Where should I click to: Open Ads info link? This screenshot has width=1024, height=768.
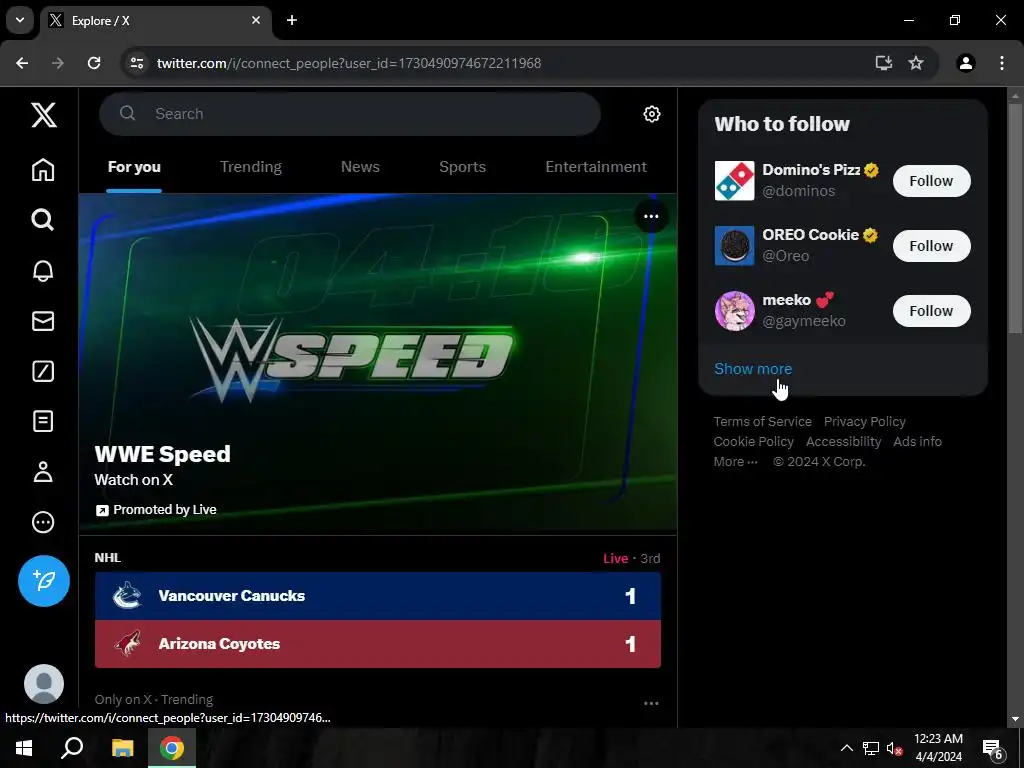[x=917, y=441]
